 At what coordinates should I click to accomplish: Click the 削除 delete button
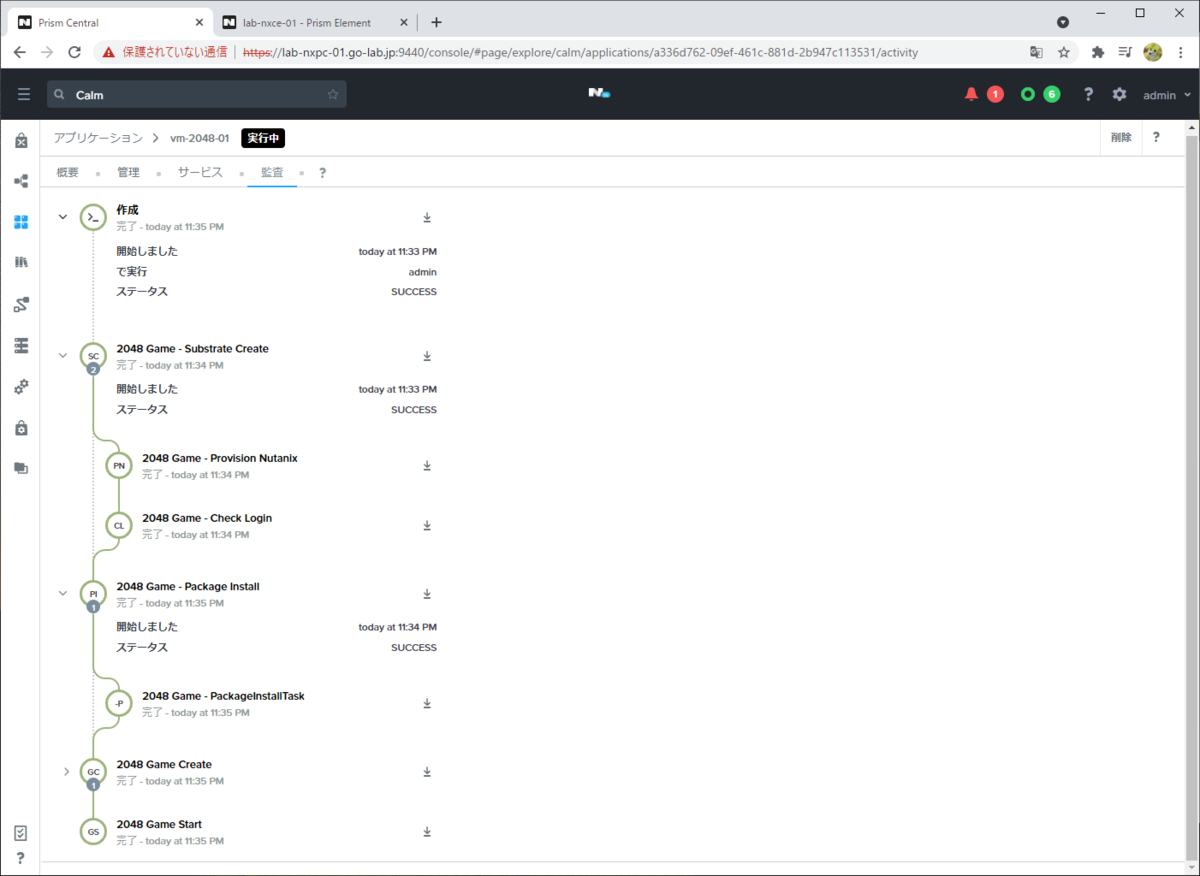[x=1121, y=138]
